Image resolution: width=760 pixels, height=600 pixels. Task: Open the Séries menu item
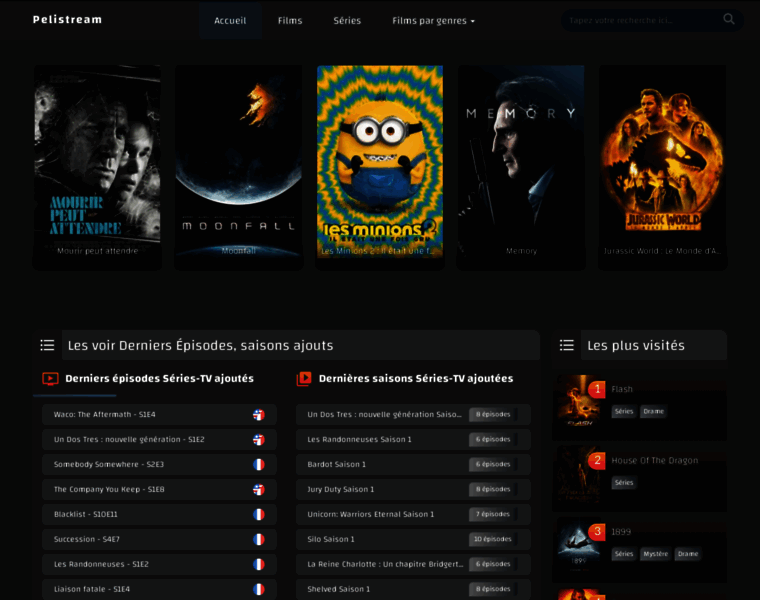click(347, 21)
